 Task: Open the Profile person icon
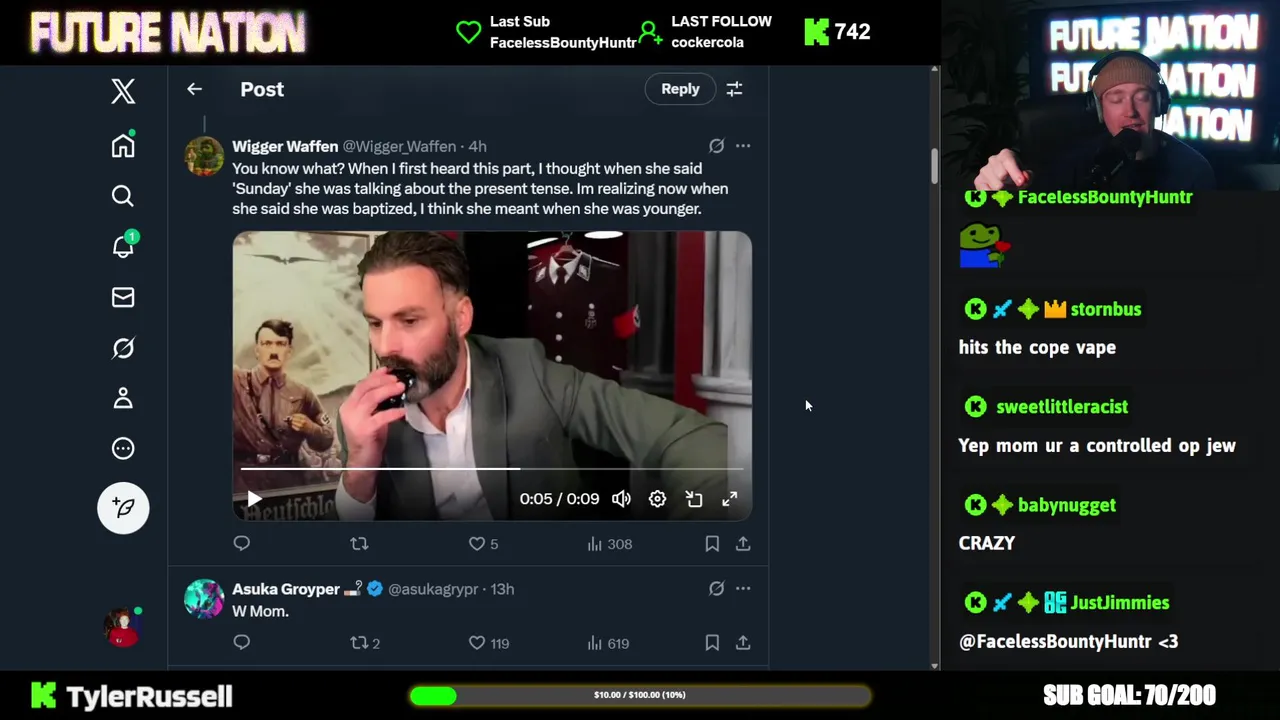point(123,398)
